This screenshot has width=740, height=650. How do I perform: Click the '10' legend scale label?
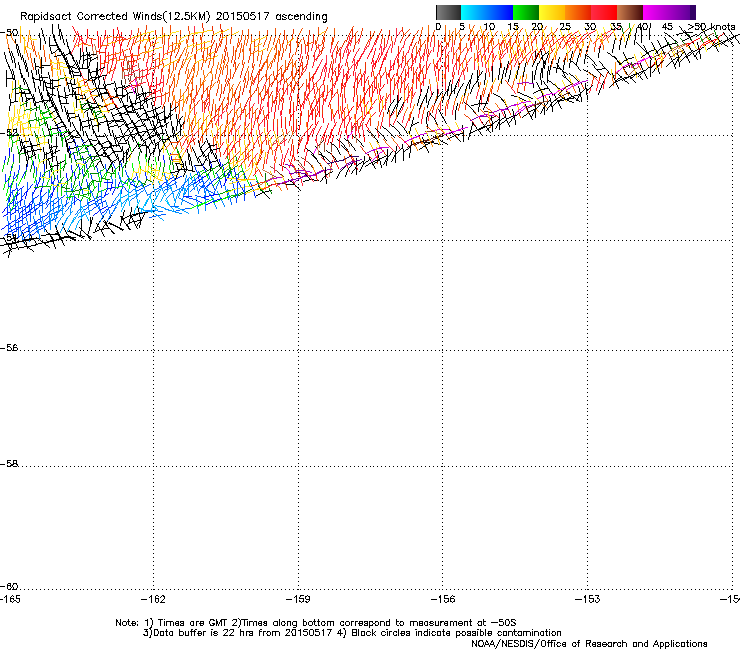click(x=489, y=26)
